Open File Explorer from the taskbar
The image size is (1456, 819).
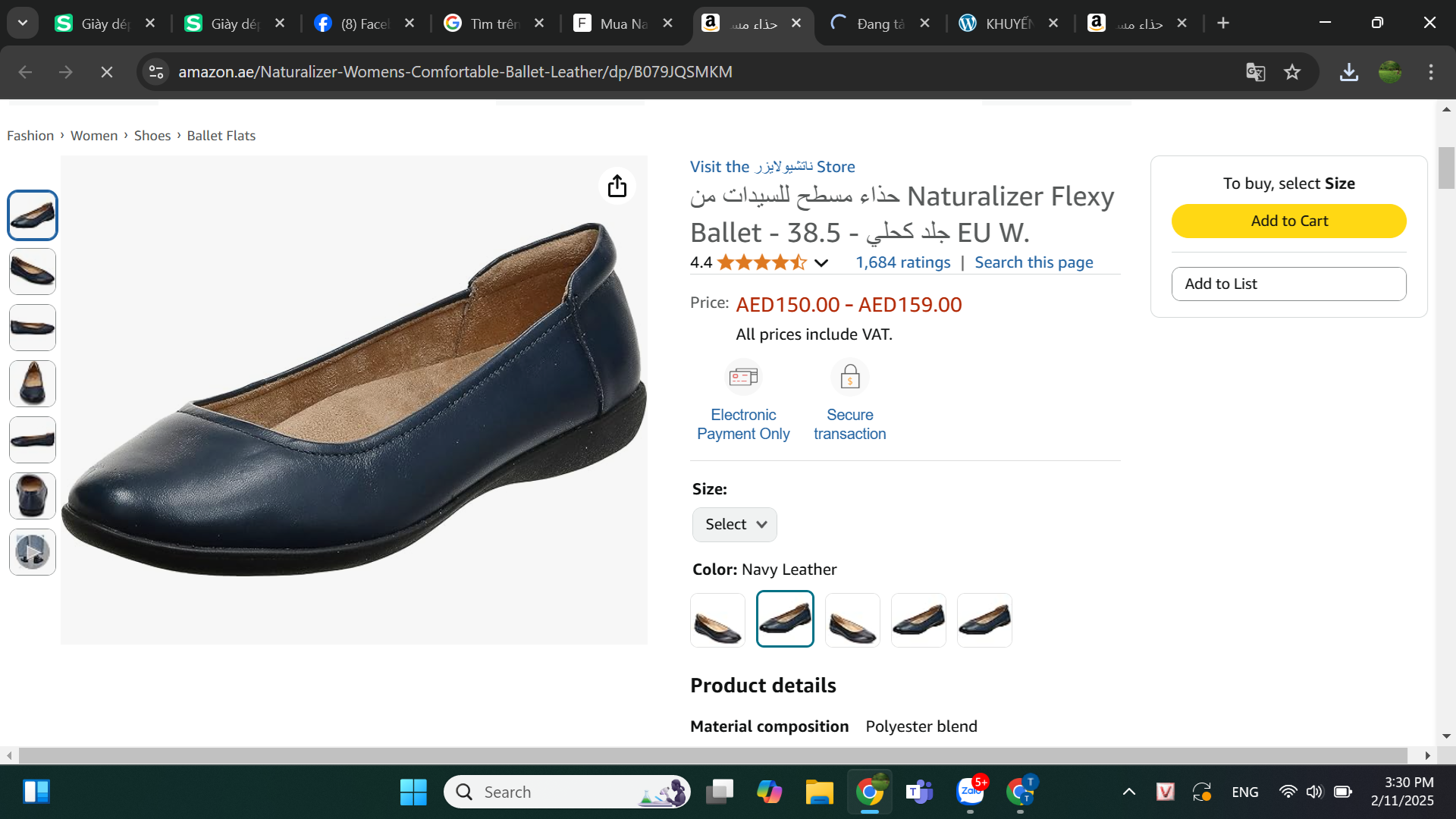coord(819,792)
